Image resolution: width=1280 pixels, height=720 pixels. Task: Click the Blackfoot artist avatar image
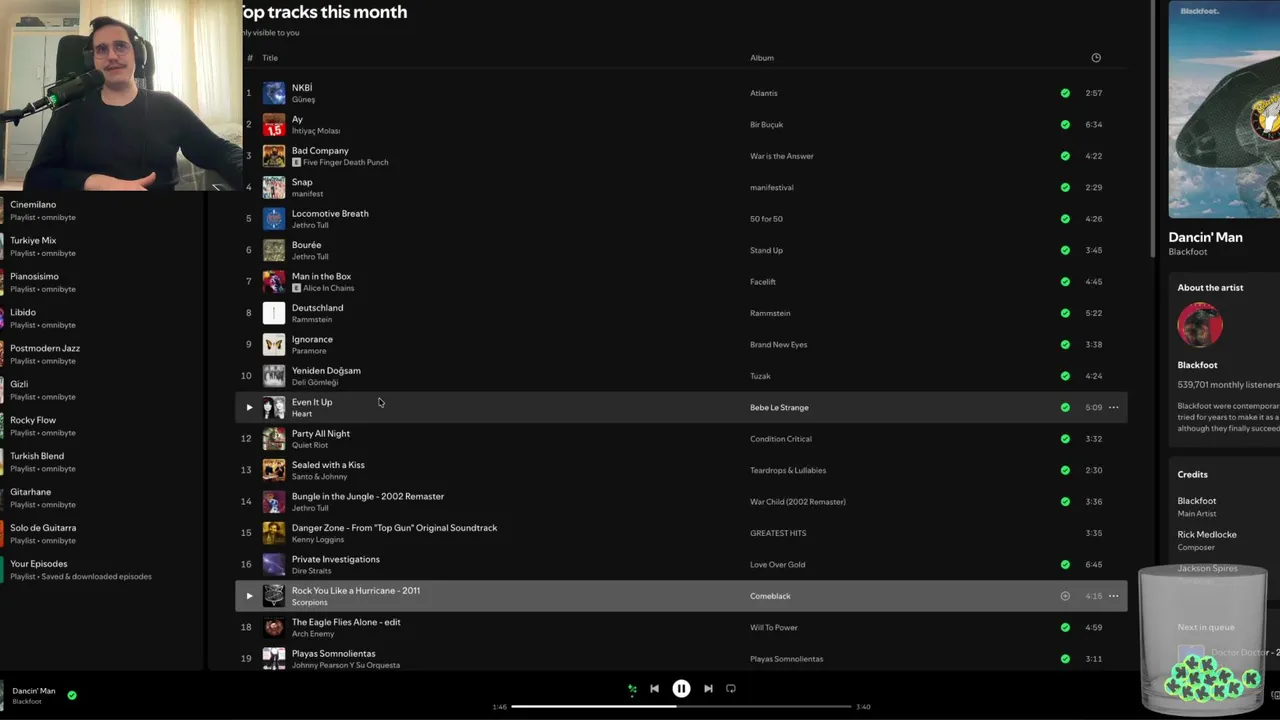click(1200, 325)
